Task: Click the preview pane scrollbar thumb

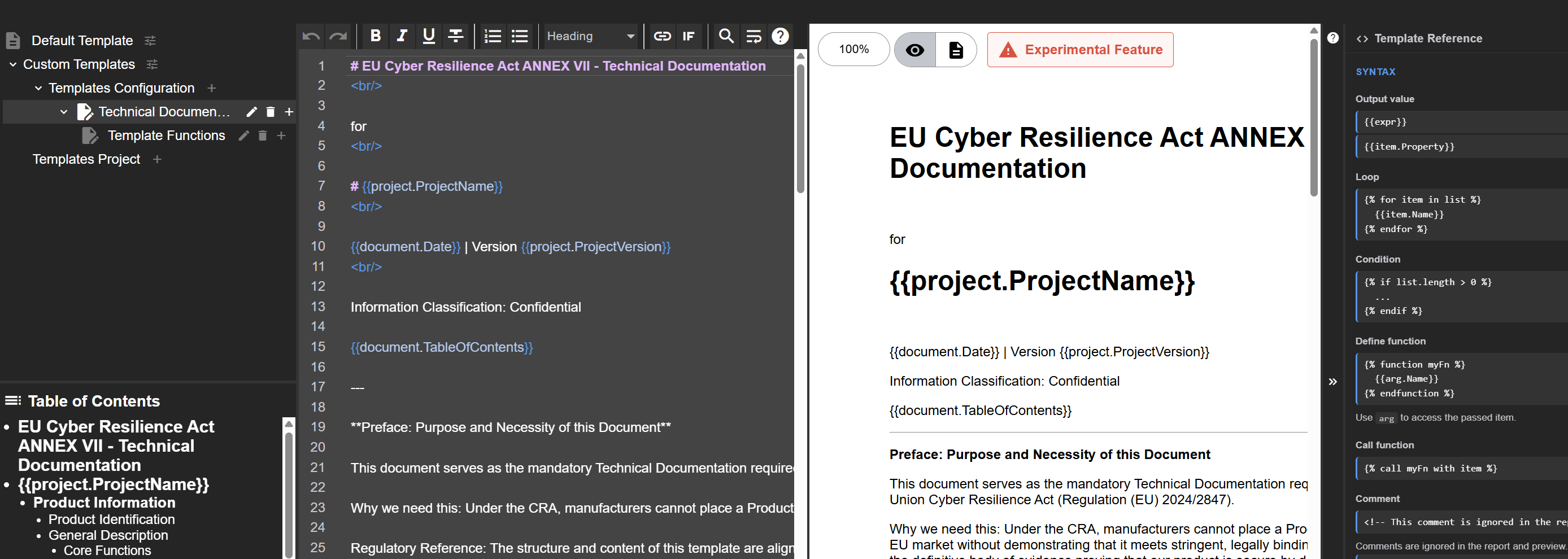Action: (1314, 117)
